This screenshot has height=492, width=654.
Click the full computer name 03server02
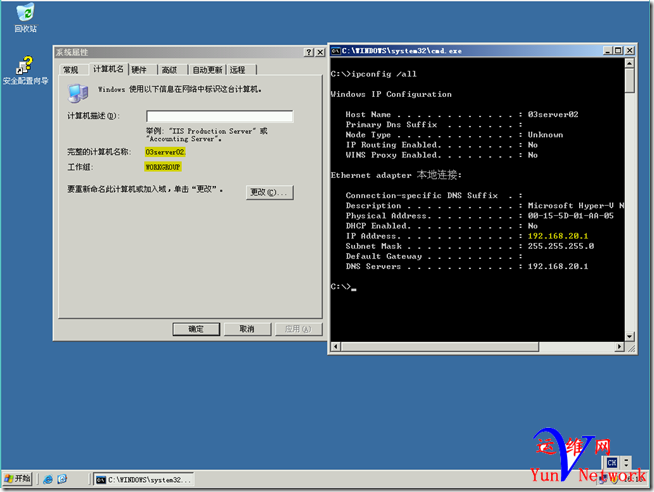click(x=166, y=152)
